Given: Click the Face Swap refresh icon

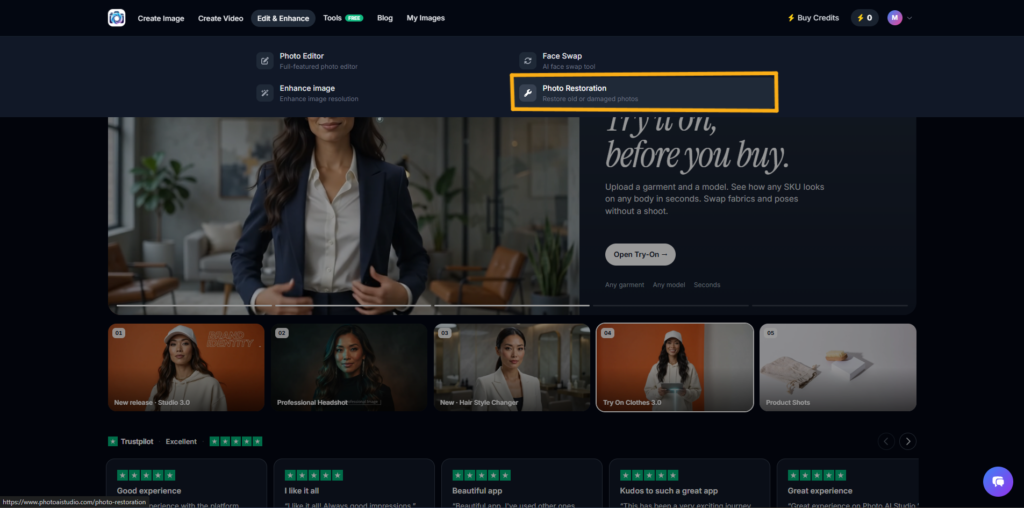Looking at the screenshot, I should pos(528,61).
